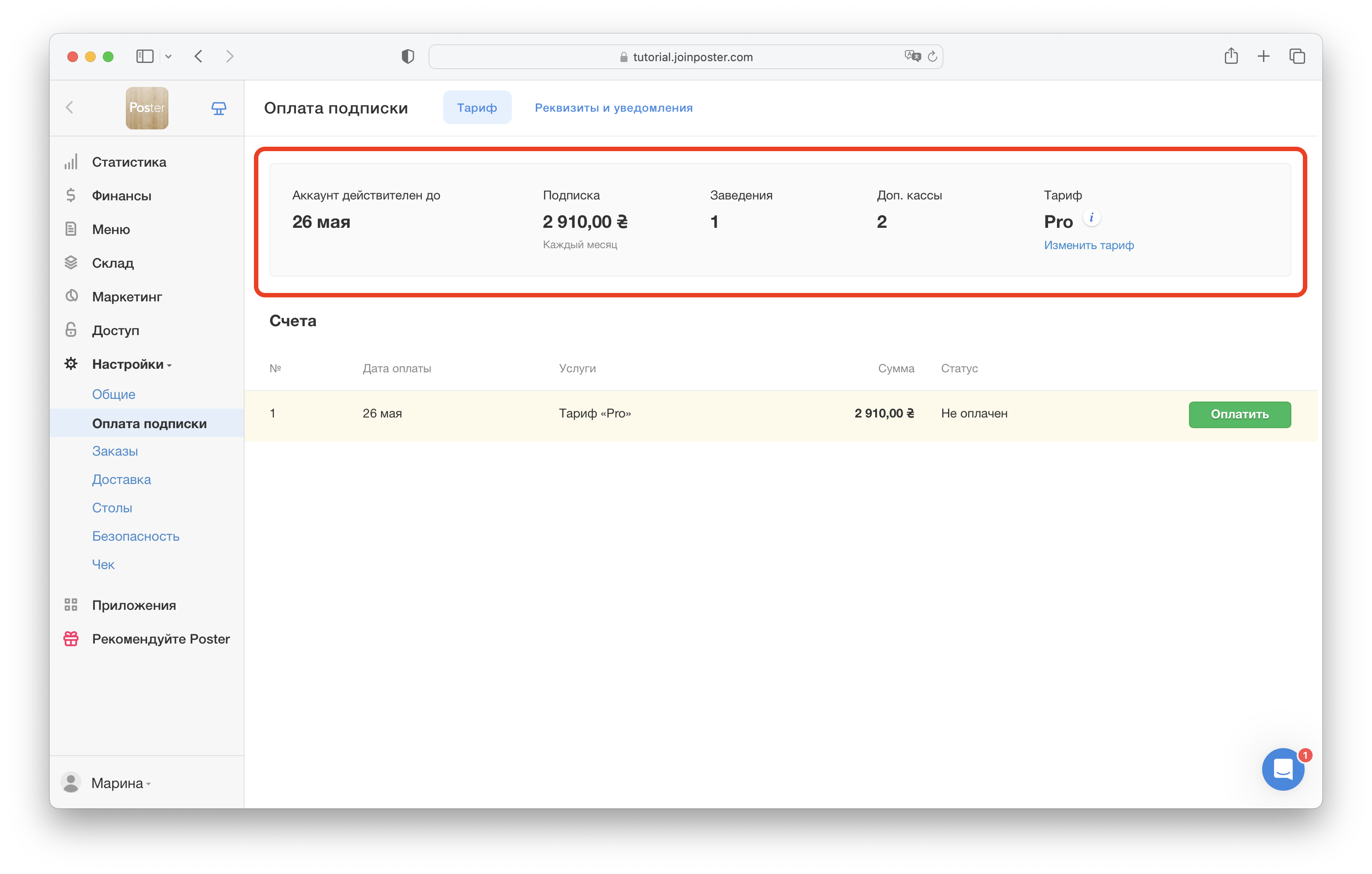Viewport: 1372px width, 874px height.
Task: Click the Safari share icon
Action: [x=1231, y=56]
